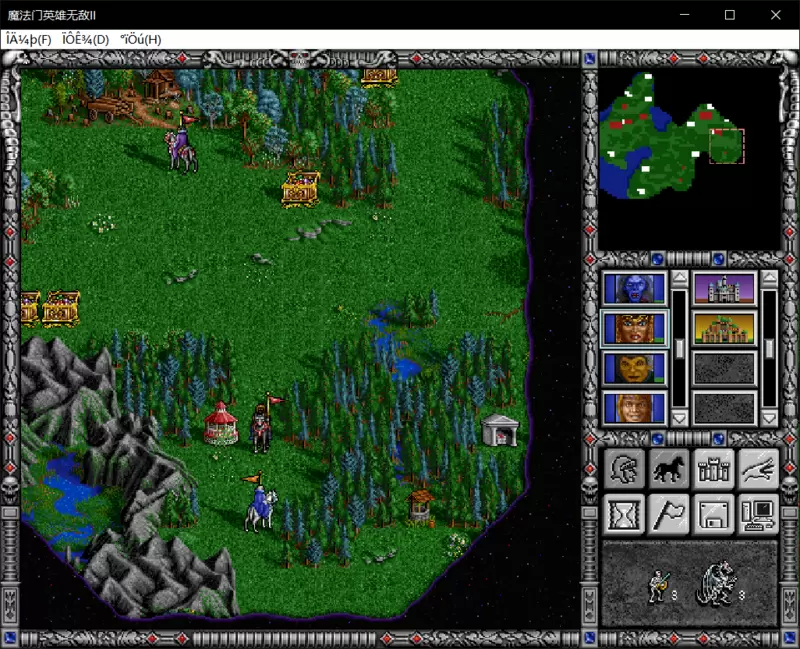
Task: Click the purple hero on horseback near the sawmill
Action: click(x=181, y=144)
